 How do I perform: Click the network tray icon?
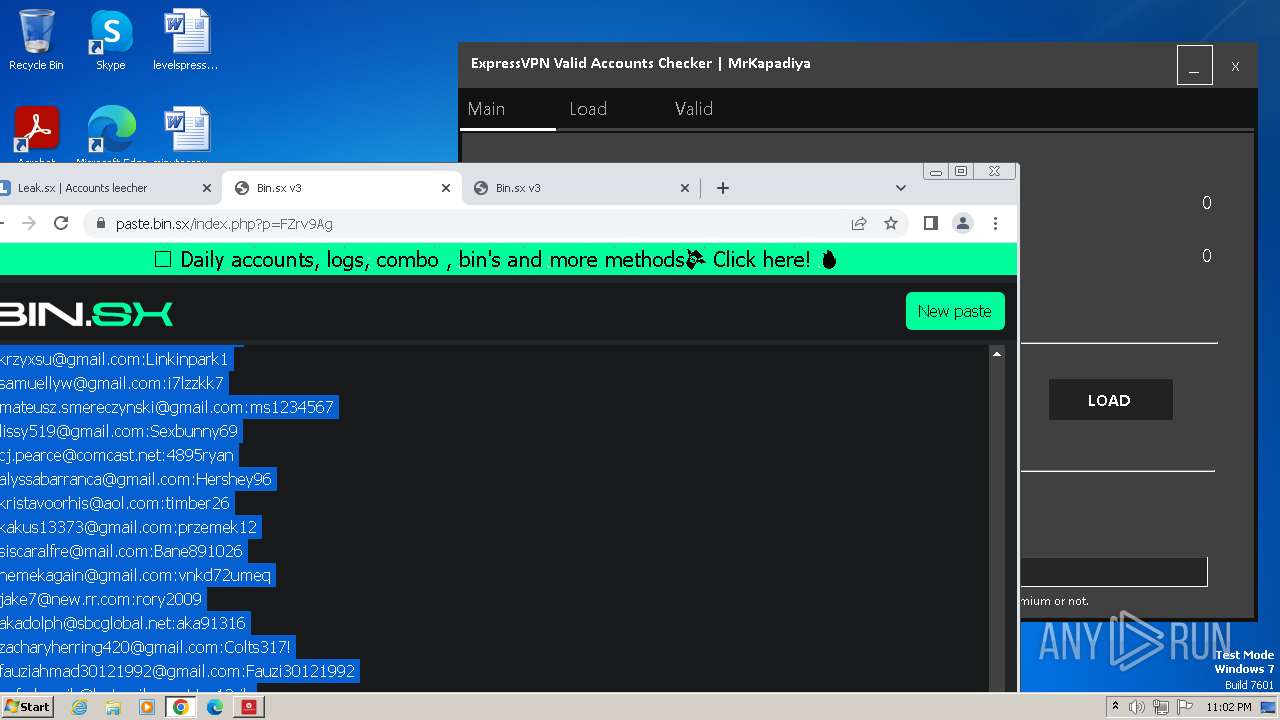pos(1160,707)
